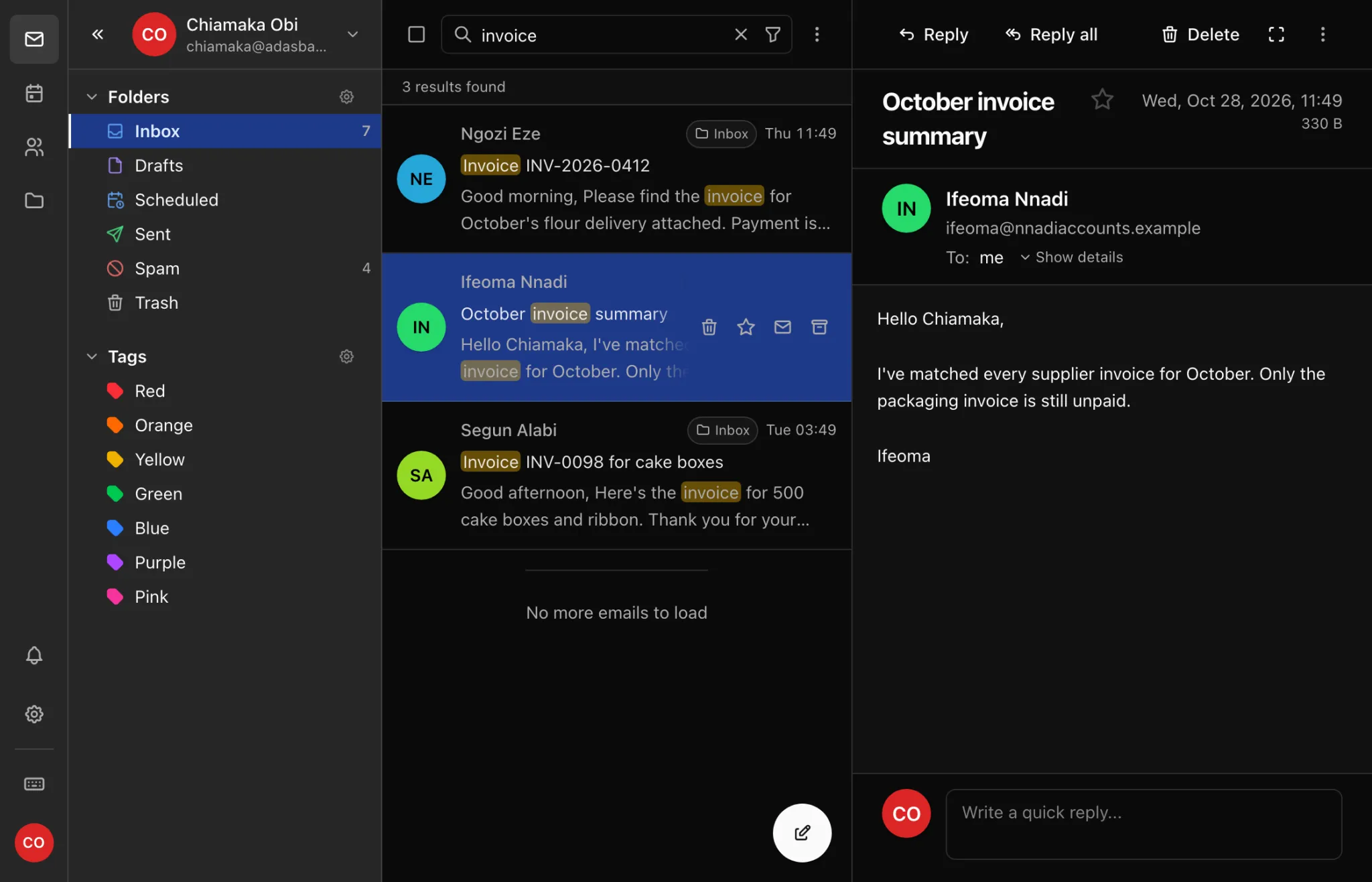Filter by the Pink tag
Viewport: 1372px width, 882px height.
[226, 597]
